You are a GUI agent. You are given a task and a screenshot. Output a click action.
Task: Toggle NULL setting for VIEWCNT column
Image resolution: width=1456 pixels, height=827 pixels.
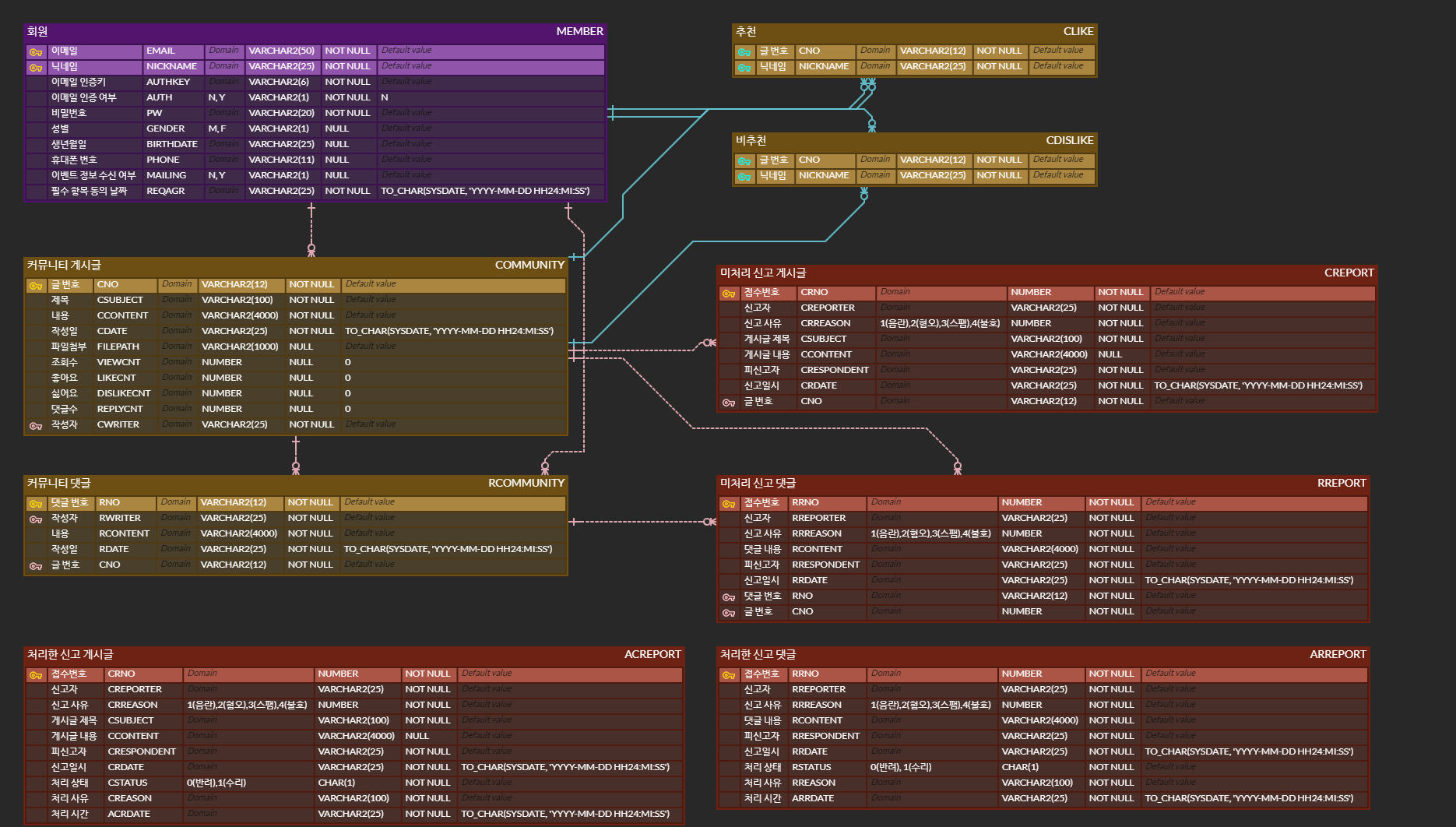coord(302,361)
